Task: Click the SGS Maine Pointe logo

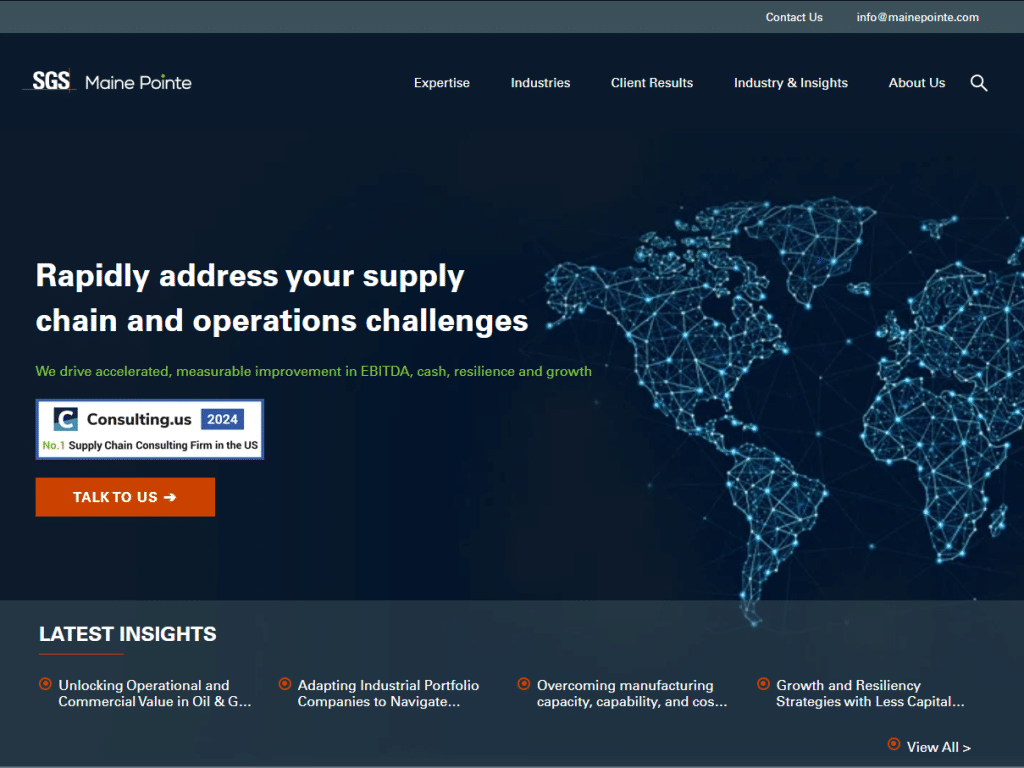Action: pyautogui.click(x=108, y=82)
